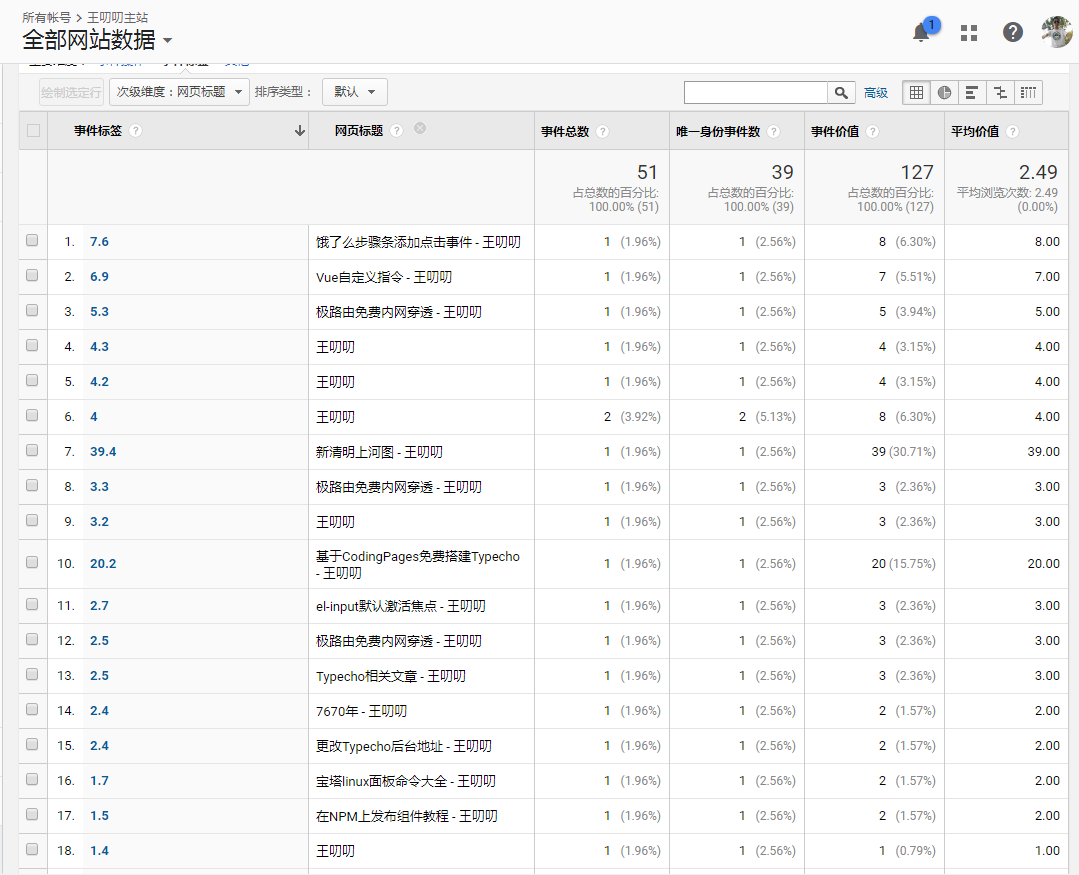Switch to the pie chart view
The height and width of the screenshot is (875, 1079).
[x=944, y=92]
